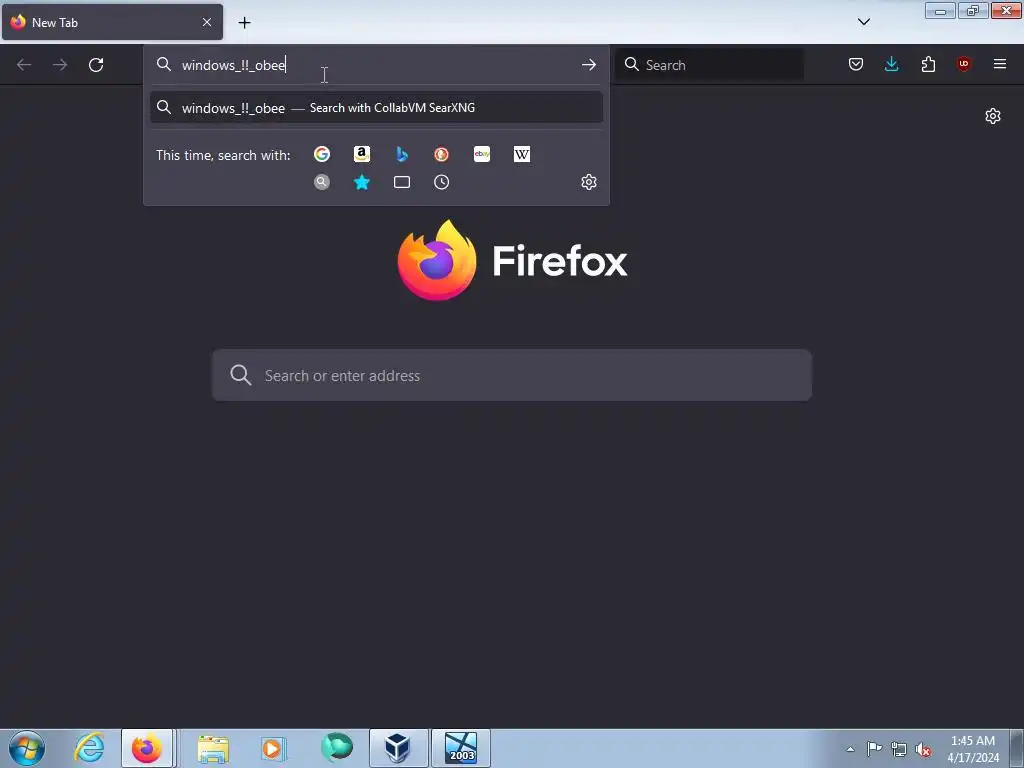Focus the 'Search or enter address' page field
The image size is (1024, 768).
click(511, 376)
